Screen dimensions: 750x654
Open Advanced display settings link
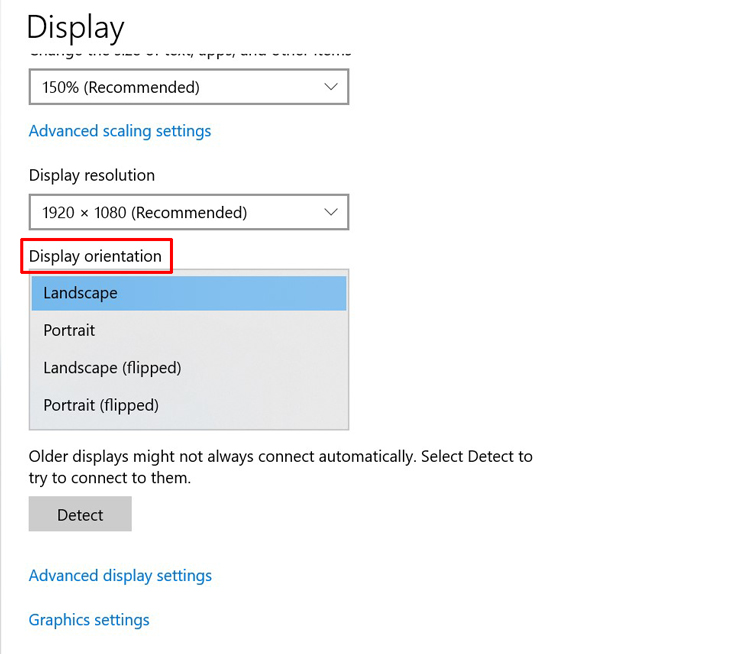pyautogui.click(x=120, y=576)
